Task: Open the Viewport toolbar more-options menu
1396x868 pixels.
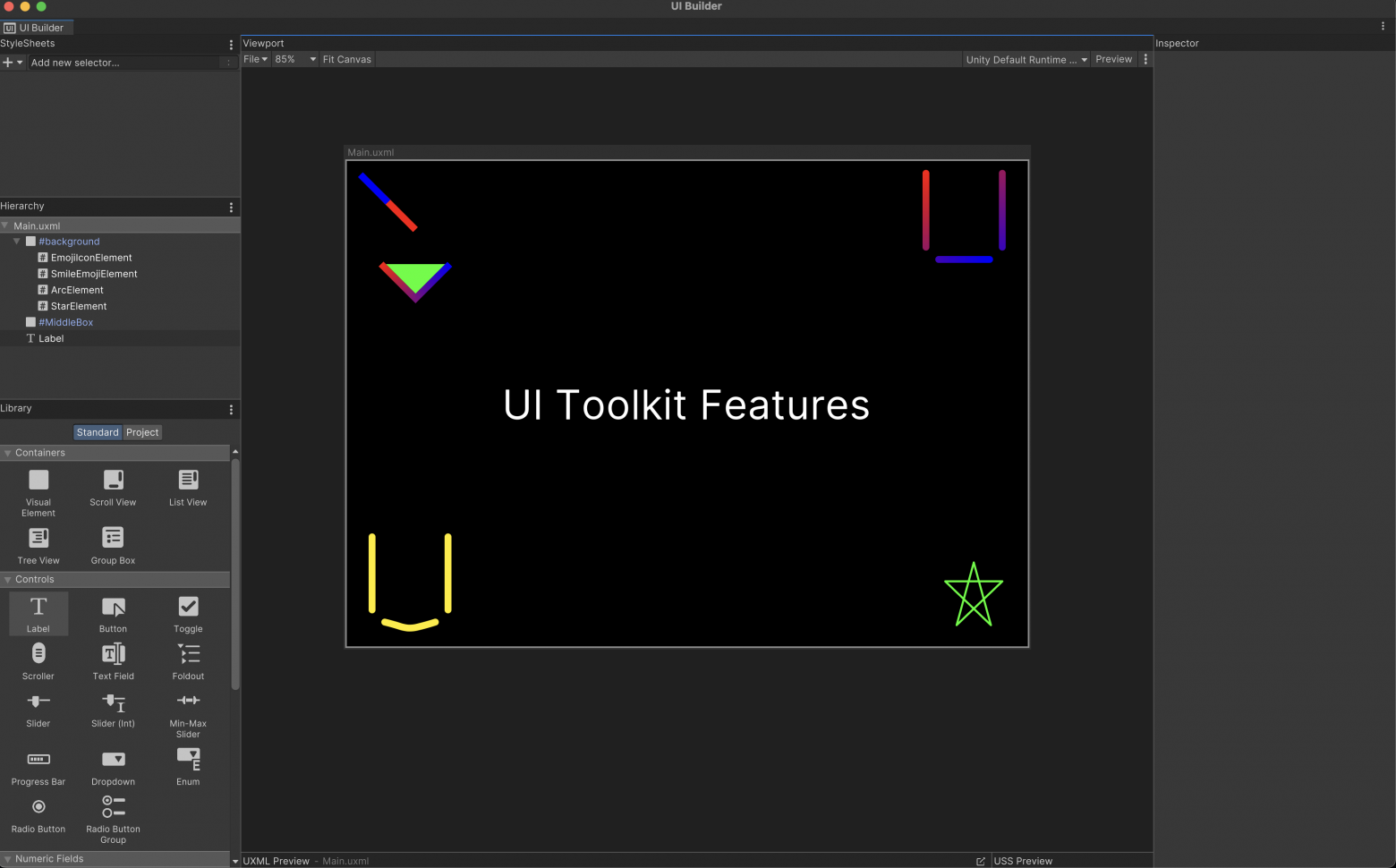Action: coord(1145,60)
